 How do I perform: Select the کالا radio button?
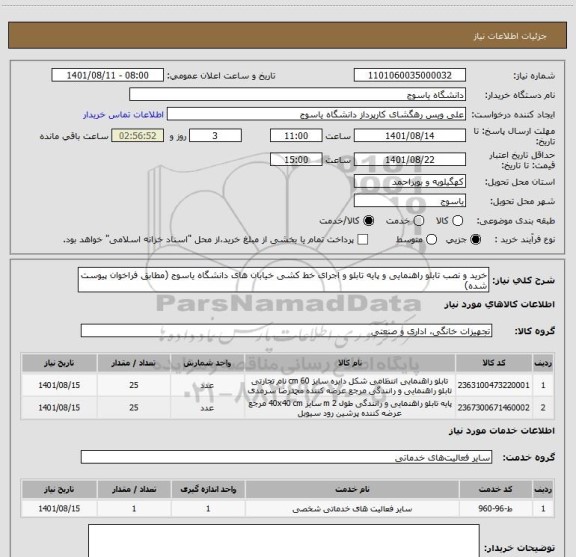pos(457,221)
